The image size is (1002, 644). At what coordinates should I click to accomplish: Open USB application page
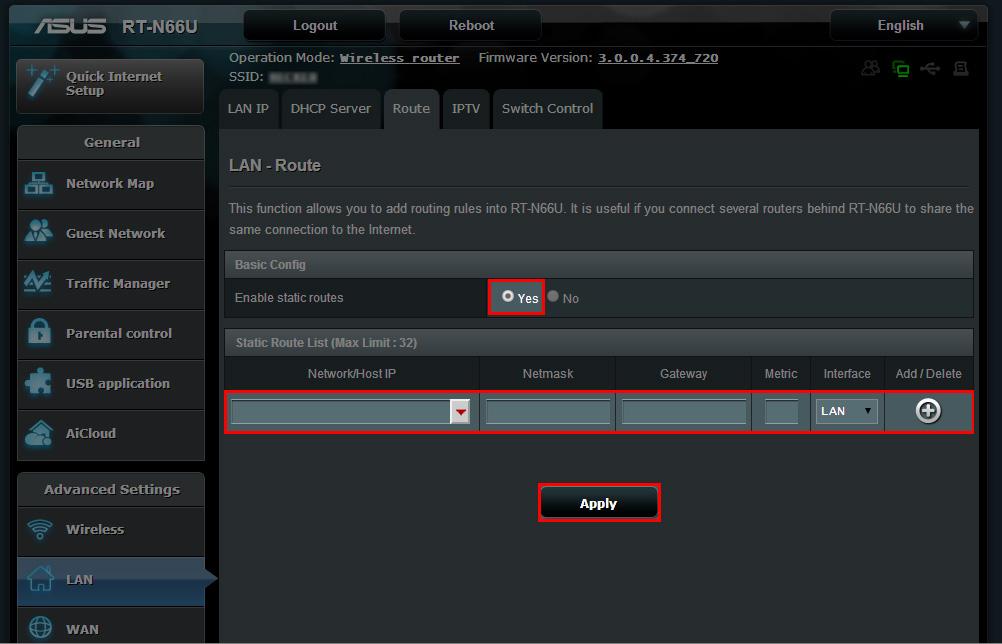[x=111, y=383]
